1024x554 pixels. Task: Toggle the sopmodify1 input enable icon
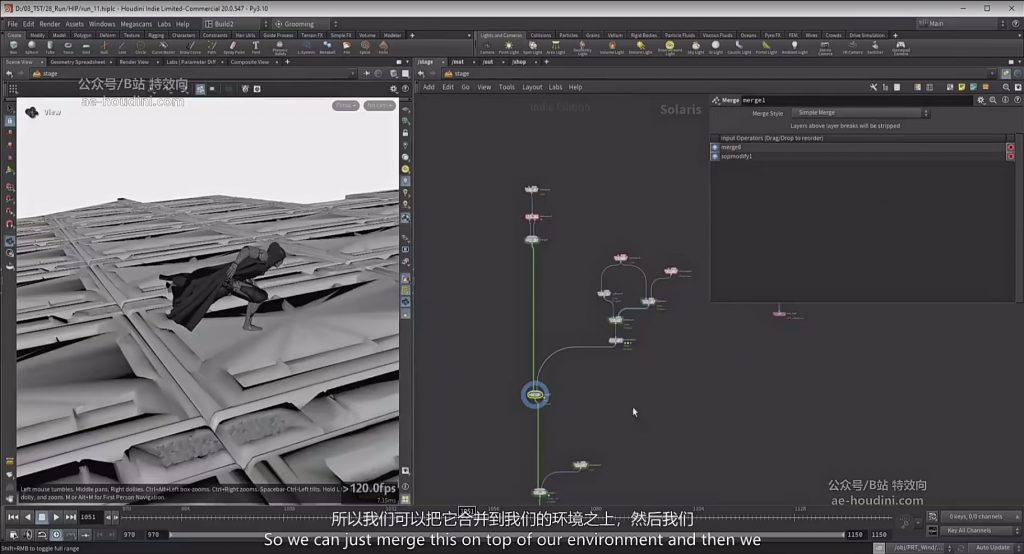click(x=714, y=157)
